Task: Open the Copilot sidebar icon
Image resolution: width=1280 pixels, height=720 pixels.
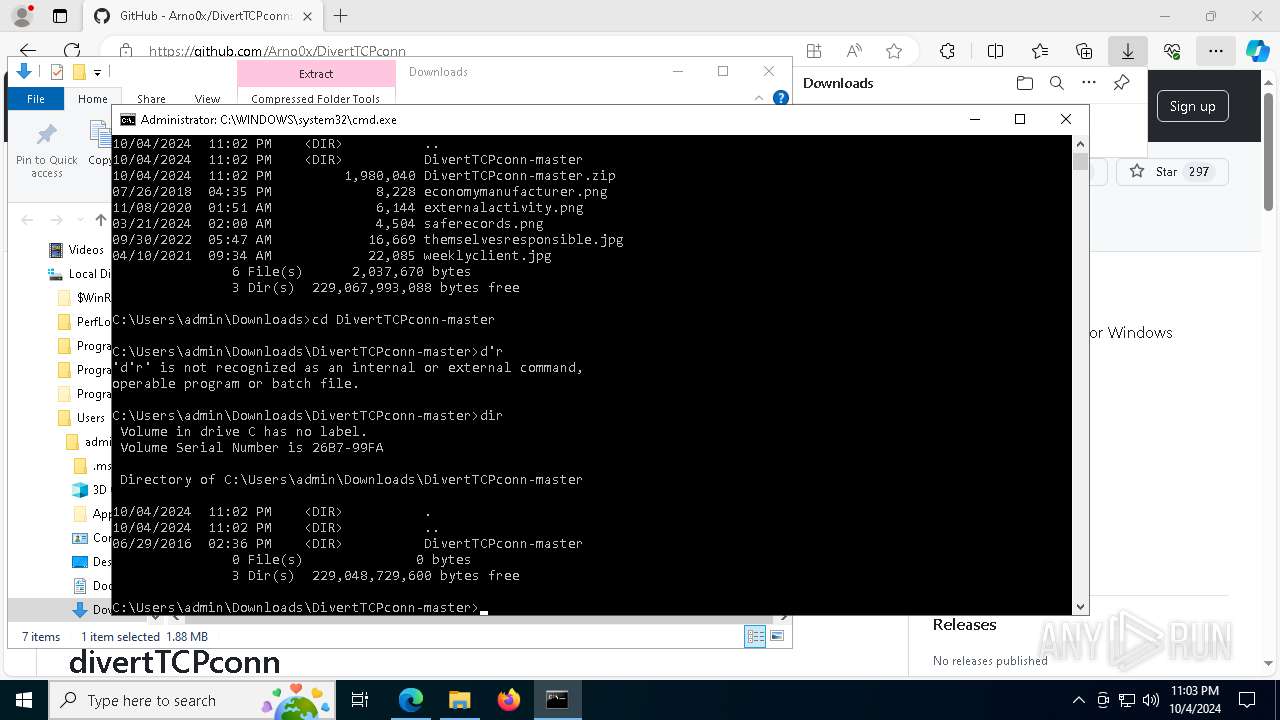Action: click(x=1258, y=51)
